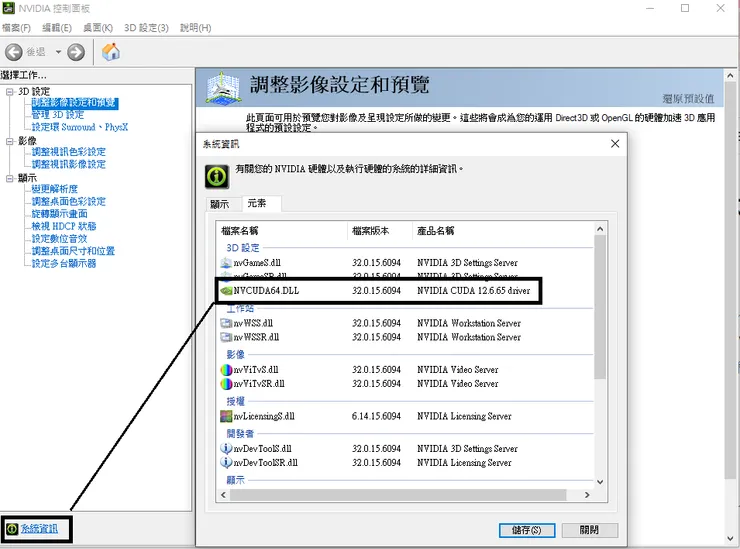
Task: Open the 說明(H) menu
Action: [195, 28]
